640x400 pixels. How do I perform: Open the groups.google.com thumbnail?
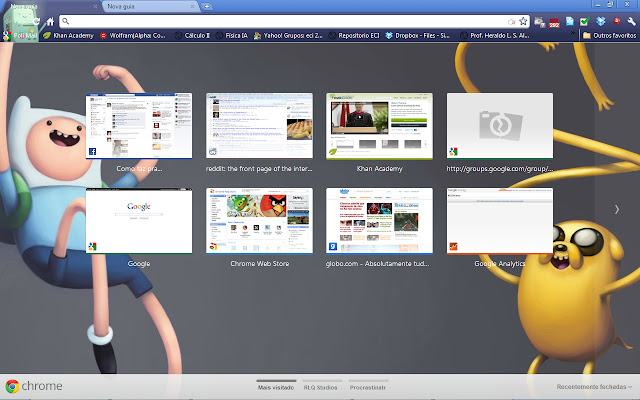tap(500, 126)
